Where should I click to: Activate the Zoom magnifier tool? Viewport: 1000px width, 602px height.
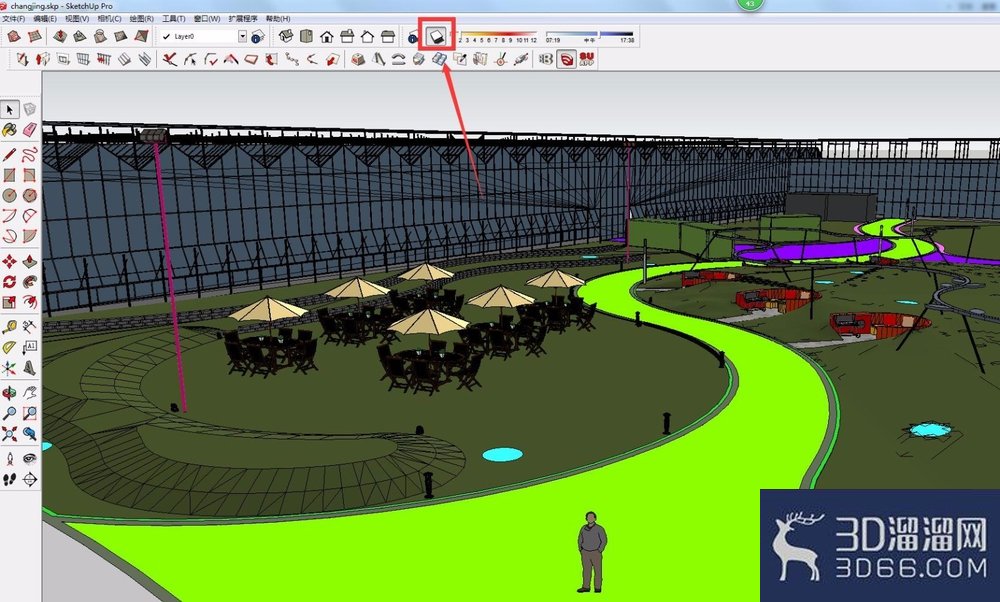pos(10,413)
